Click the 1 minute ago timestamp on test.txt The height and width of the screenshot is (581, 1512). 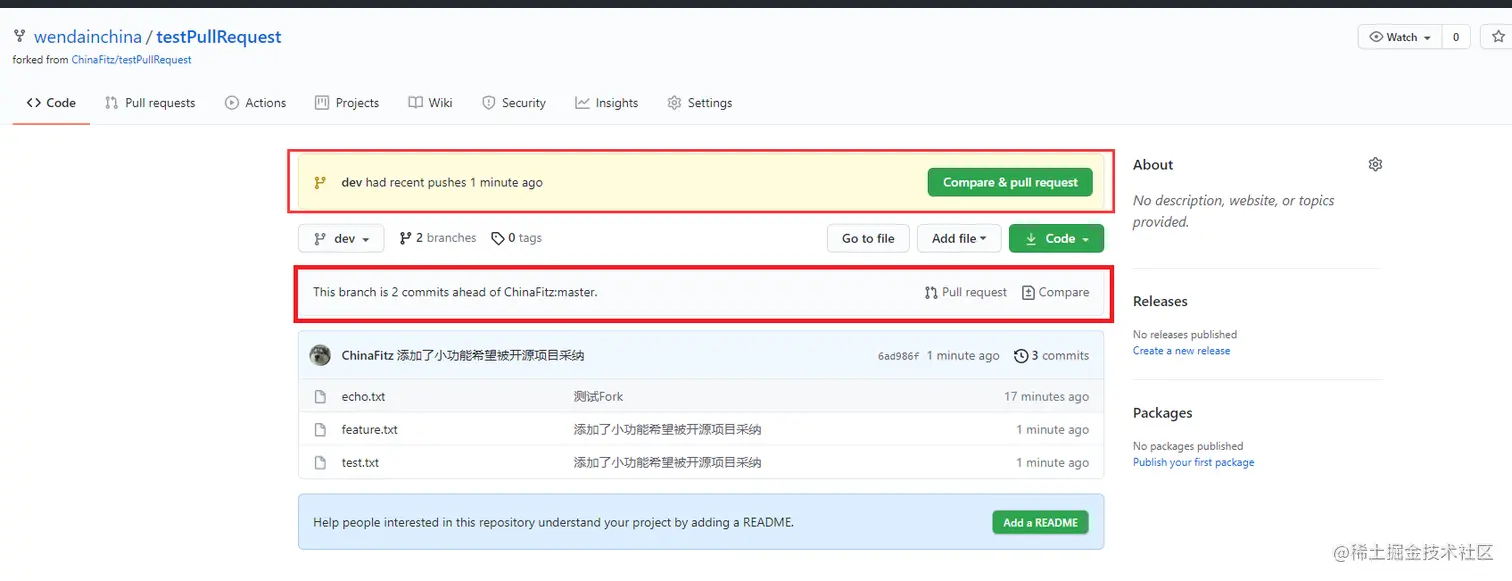[x=1053, y=463]
